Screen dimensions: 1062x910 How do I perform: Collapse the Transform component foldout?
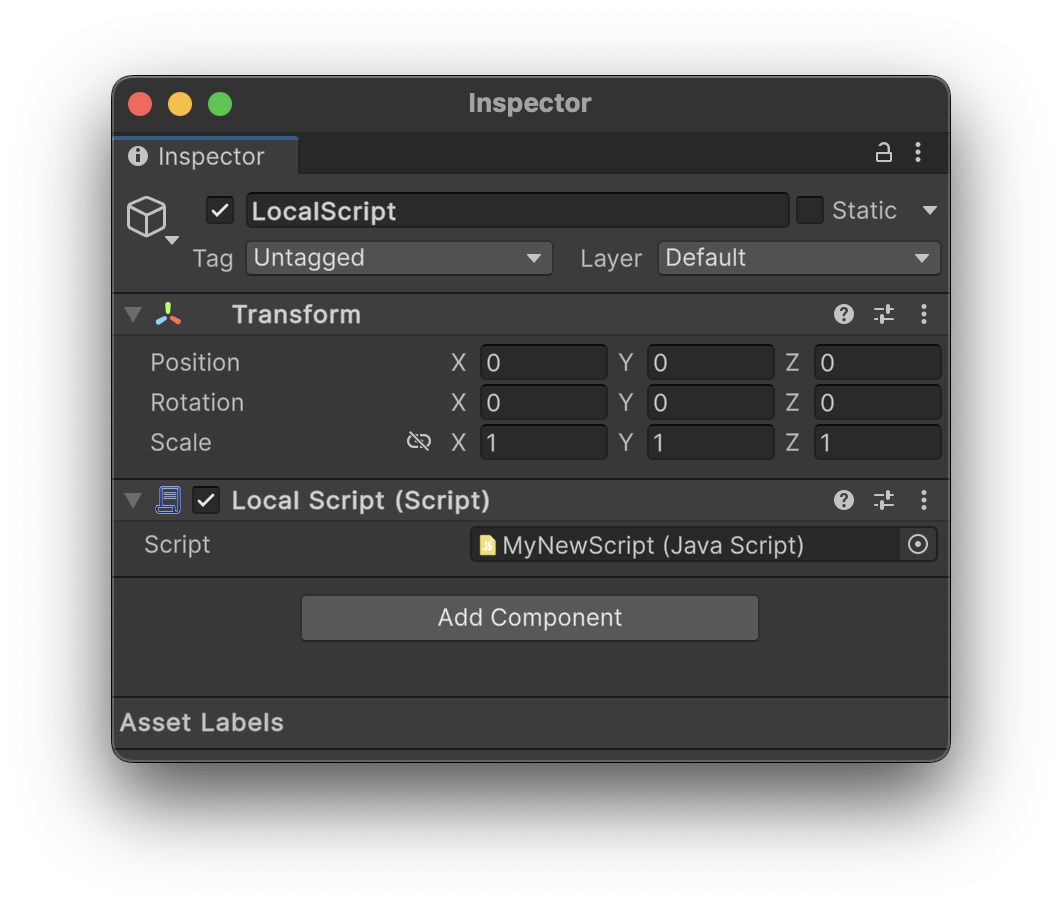click(x=133, y=315)
